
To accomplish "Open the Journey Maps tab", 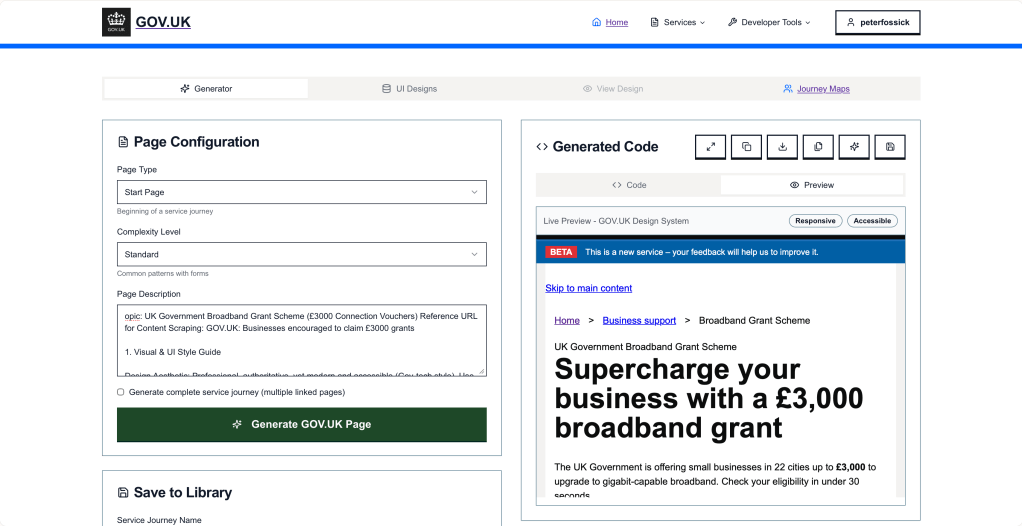I will [816, 89].
